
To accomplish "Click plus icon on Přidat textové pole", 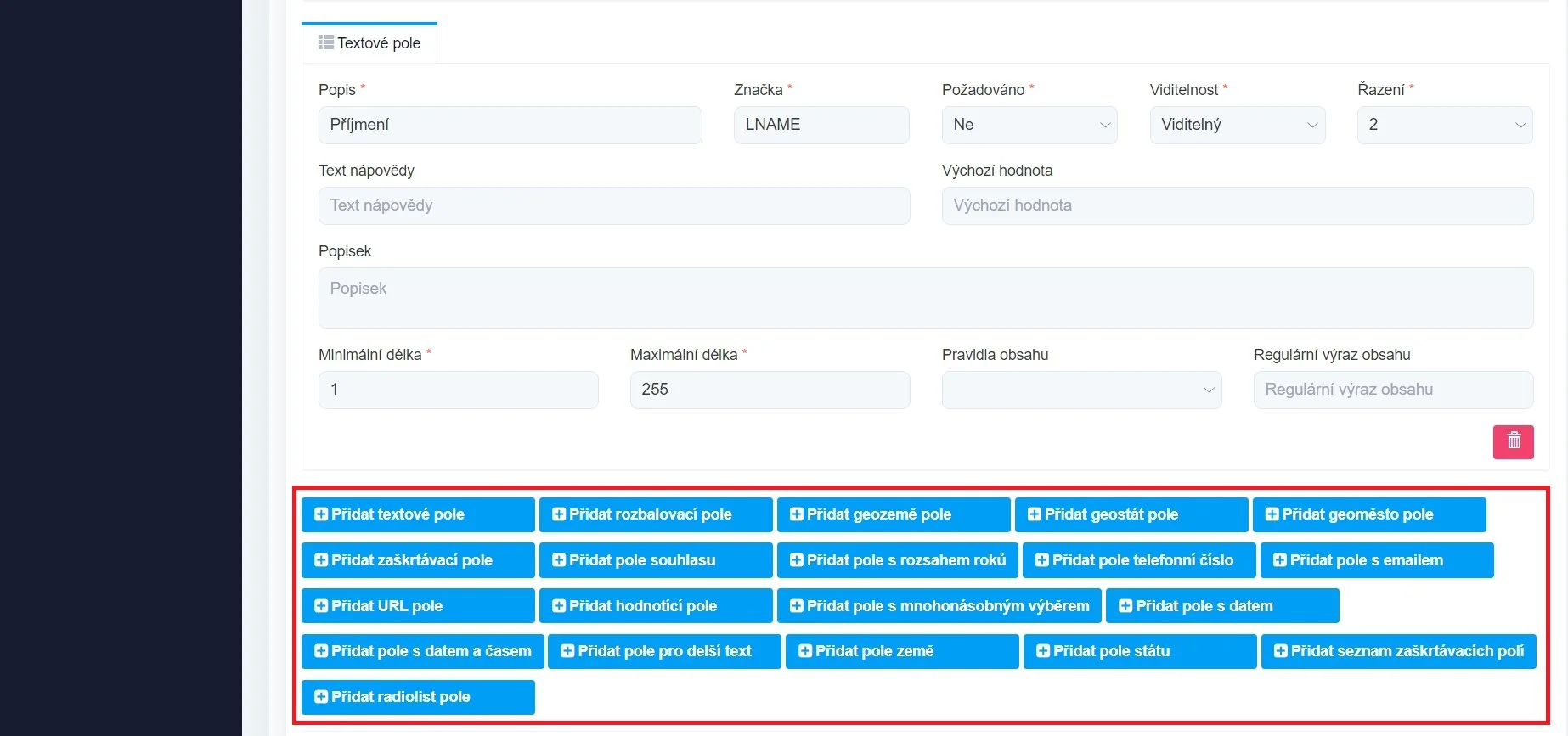I will 321,514.
